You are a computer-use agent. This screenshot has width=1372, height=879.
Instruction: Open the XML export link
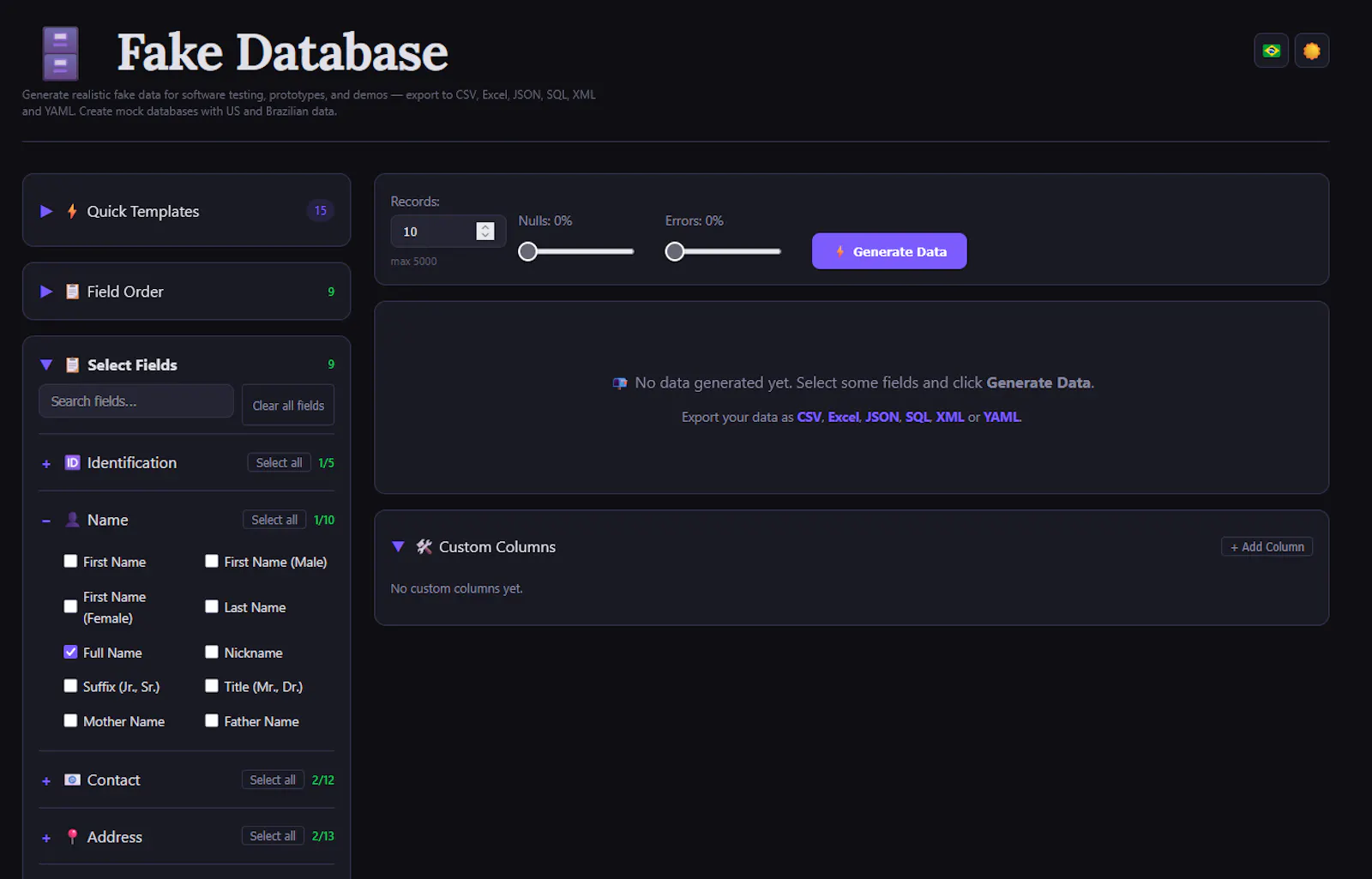click(x=949, y=417)
